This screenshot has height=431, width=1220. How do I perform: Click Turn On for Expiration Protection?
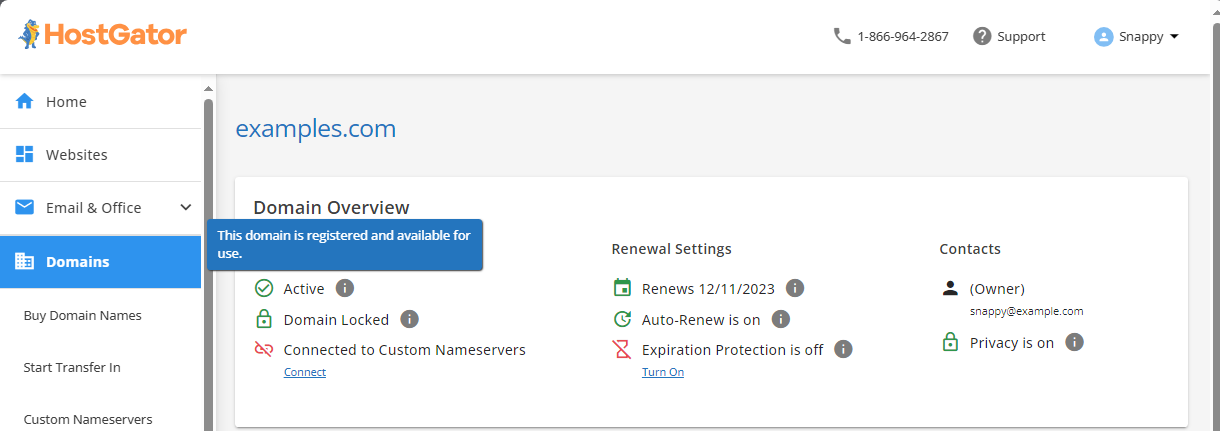point(663,372)
